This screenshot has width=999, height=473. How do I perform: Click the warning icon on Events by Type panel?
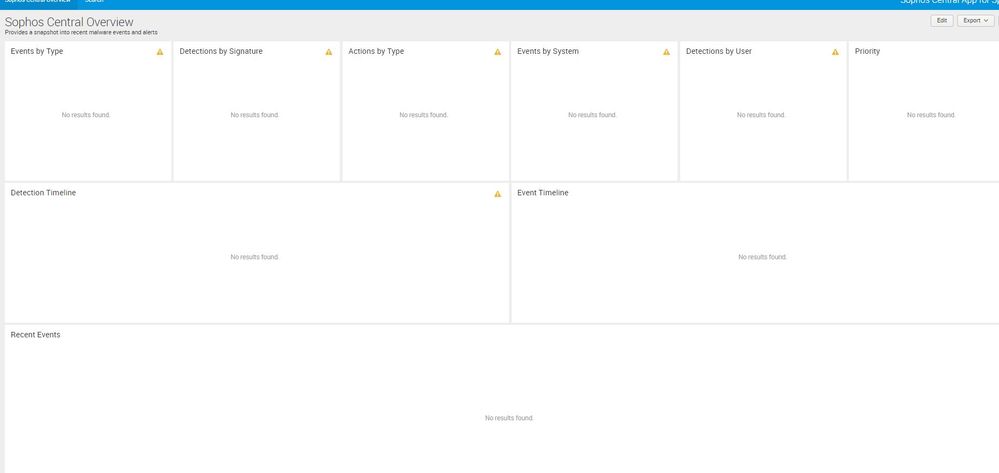point(160,52)
